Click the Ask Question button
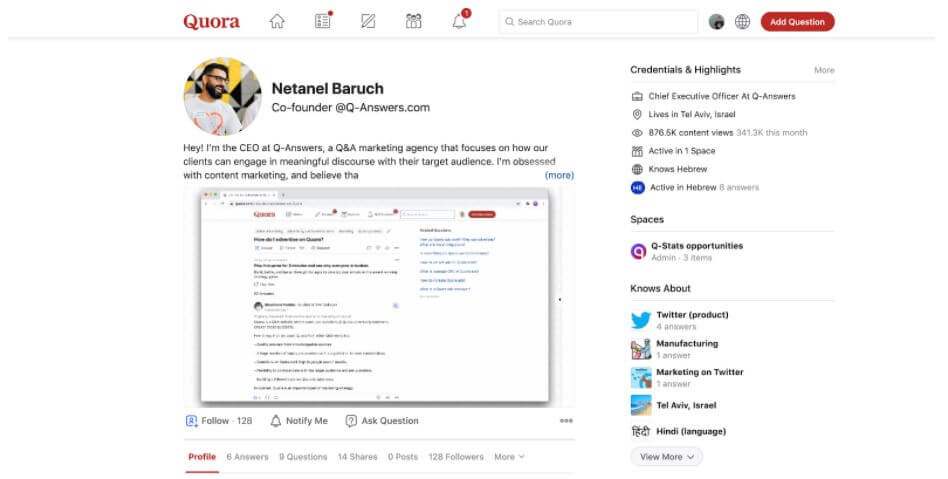This screenshot has height=479, width=948. (x=382, y=421)
